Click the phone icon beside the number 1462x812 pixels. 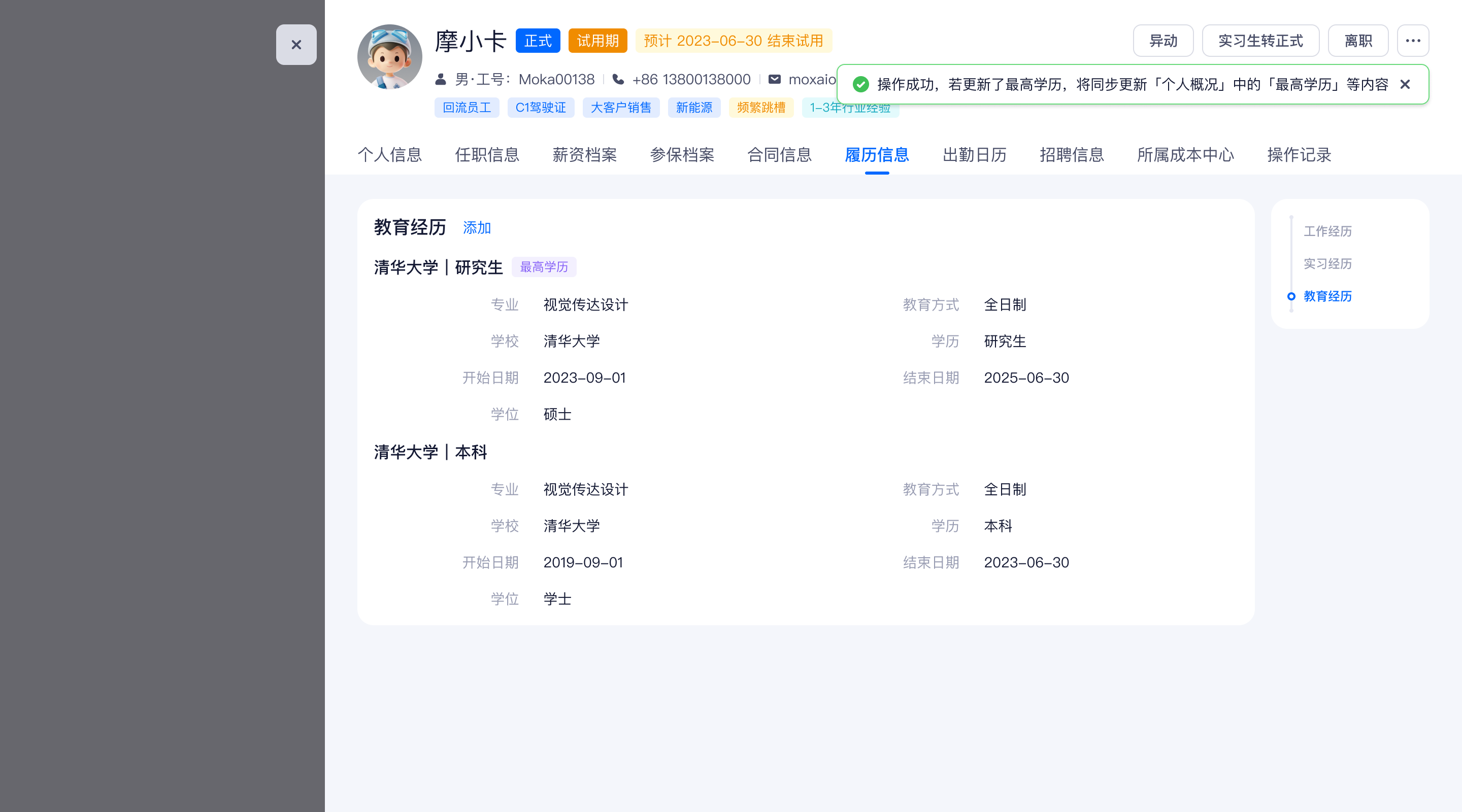[x=618, y=80]
